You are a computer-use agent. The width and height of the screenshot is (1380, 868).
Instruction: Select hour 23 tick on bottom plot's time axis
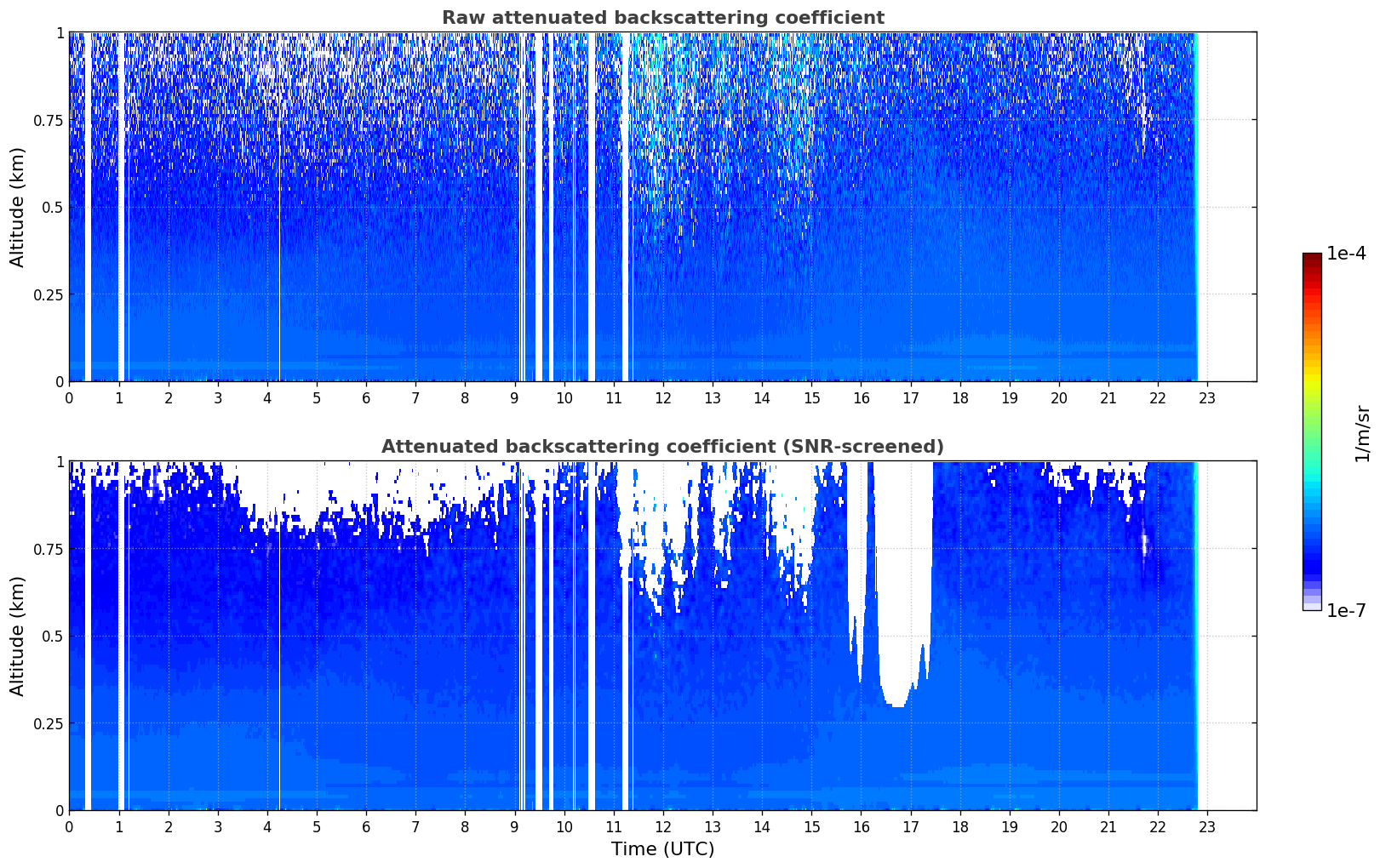point(1207,826)
